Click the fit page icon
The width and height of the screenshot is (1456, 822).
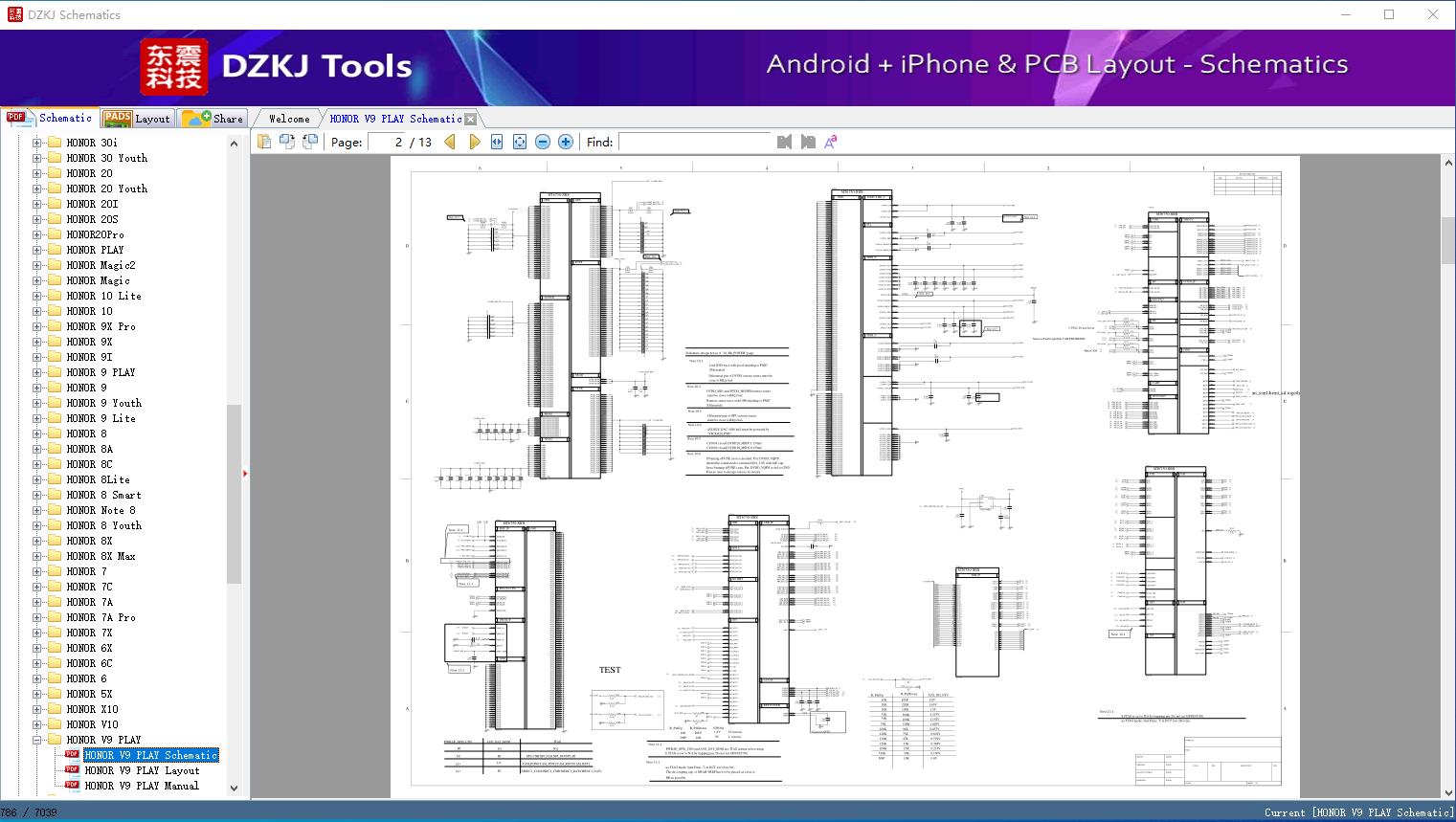pyautogui.click(x=520, y=142)
